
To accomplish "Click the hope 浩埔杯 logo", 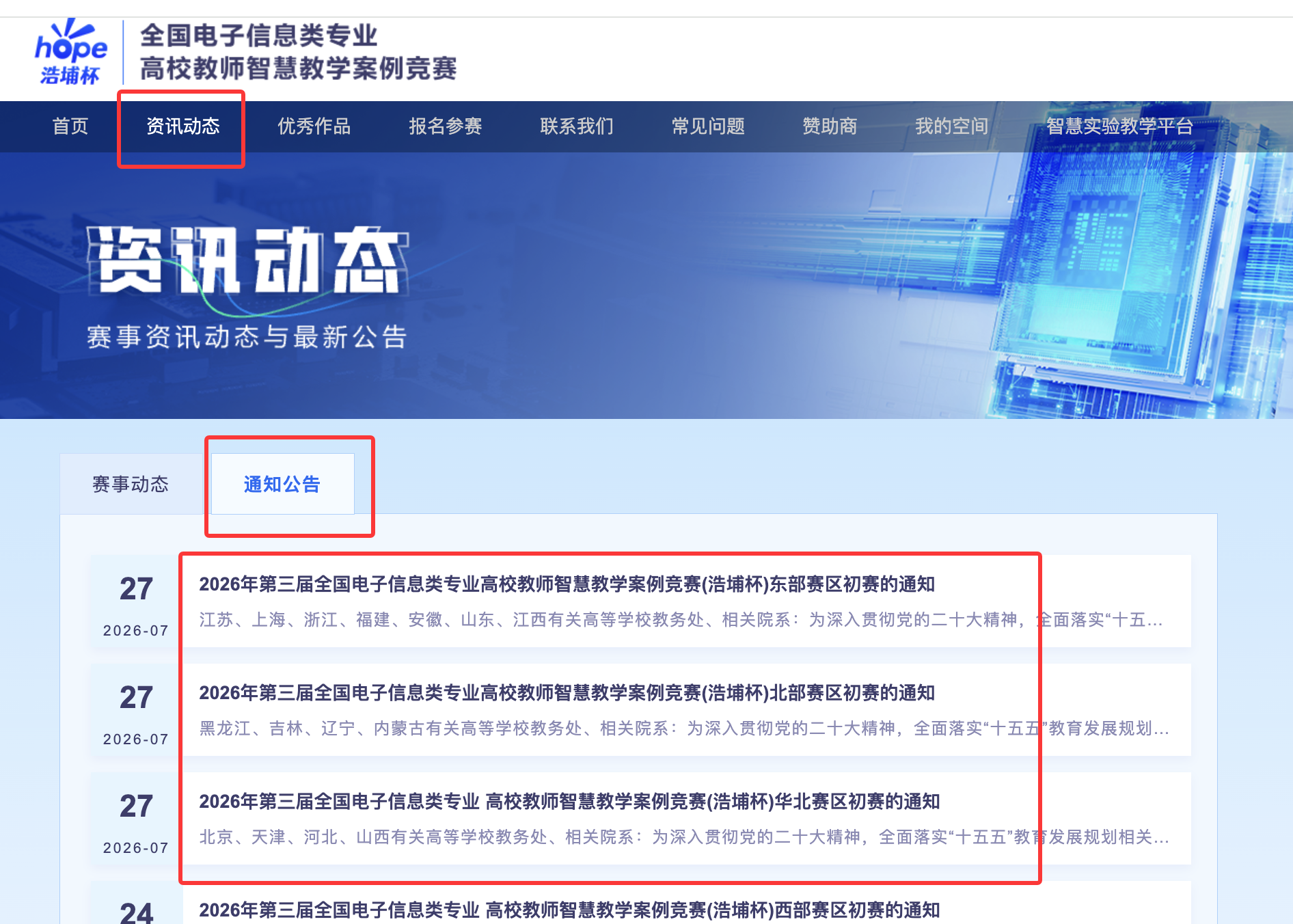I will [71, 52].
